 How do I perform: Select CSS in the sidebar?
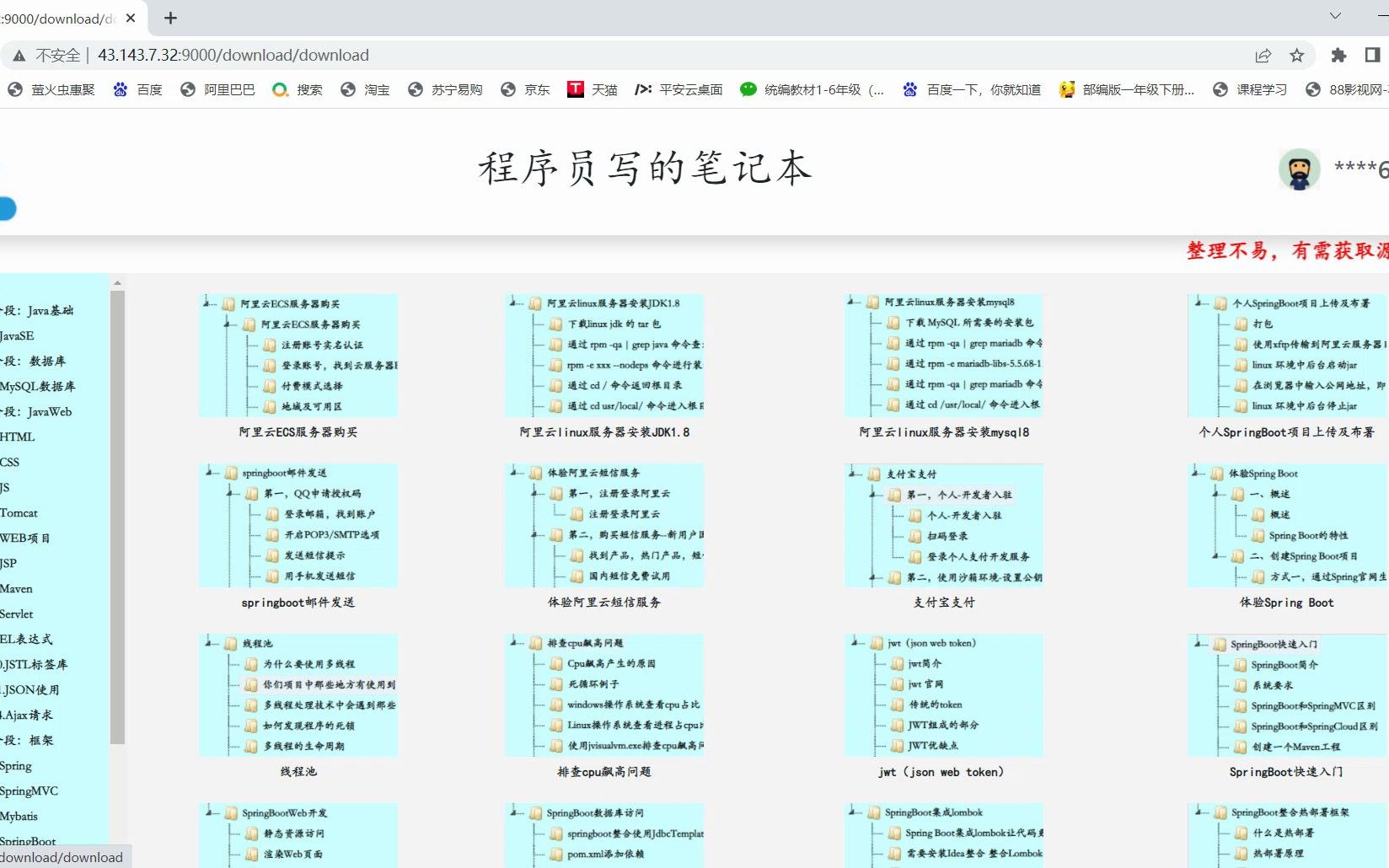pos(9,462)
